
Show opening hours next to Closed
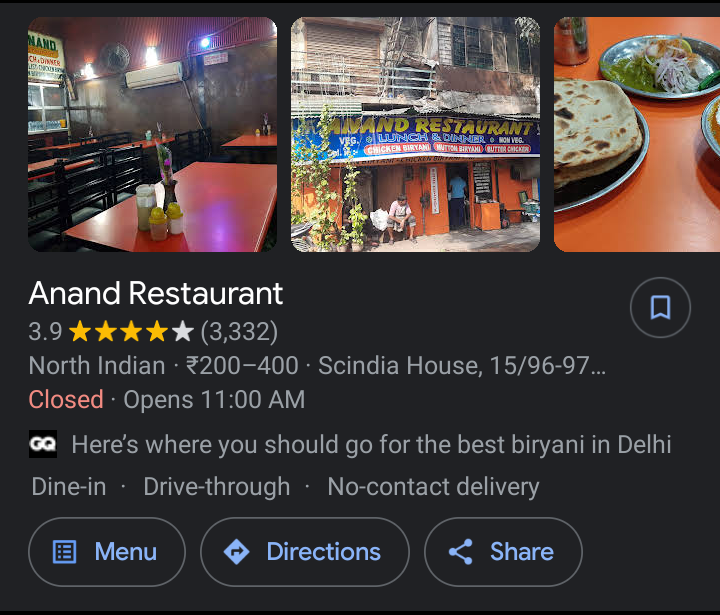pyautogui.click(x=214, y=400)
